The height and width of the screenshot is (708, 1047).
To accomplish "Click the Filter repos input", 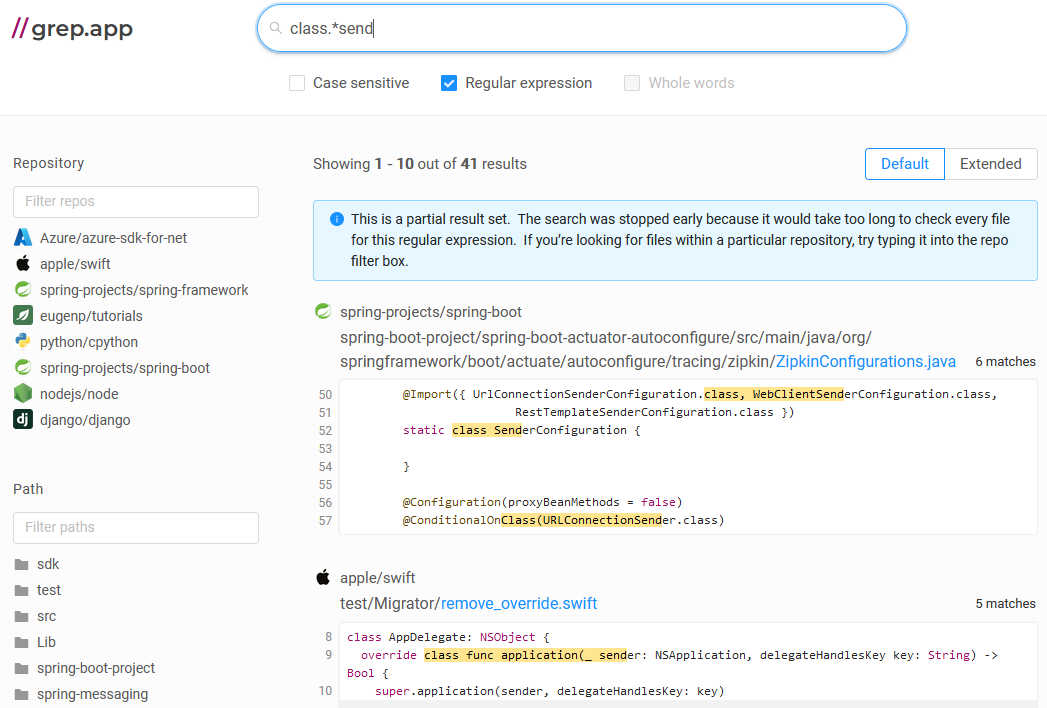I will coord(136,201).
